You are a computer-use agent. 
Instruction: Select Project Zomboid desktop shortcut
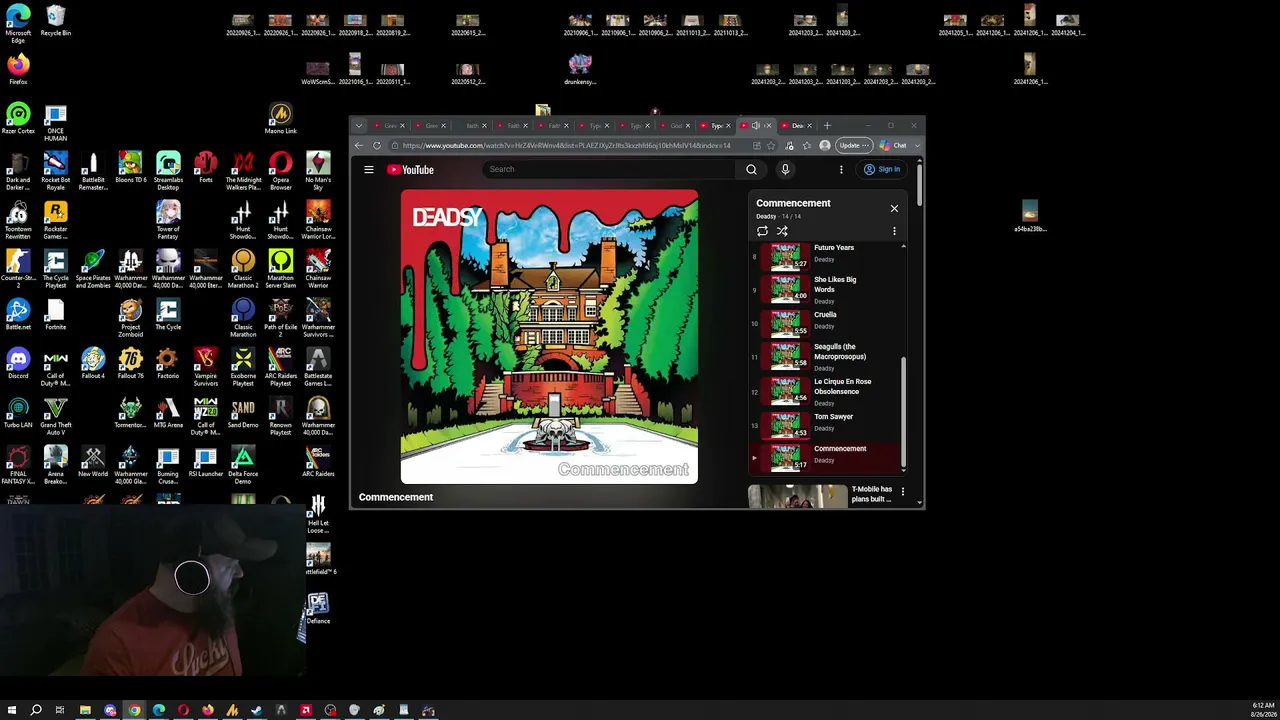(x=131, y=319)
